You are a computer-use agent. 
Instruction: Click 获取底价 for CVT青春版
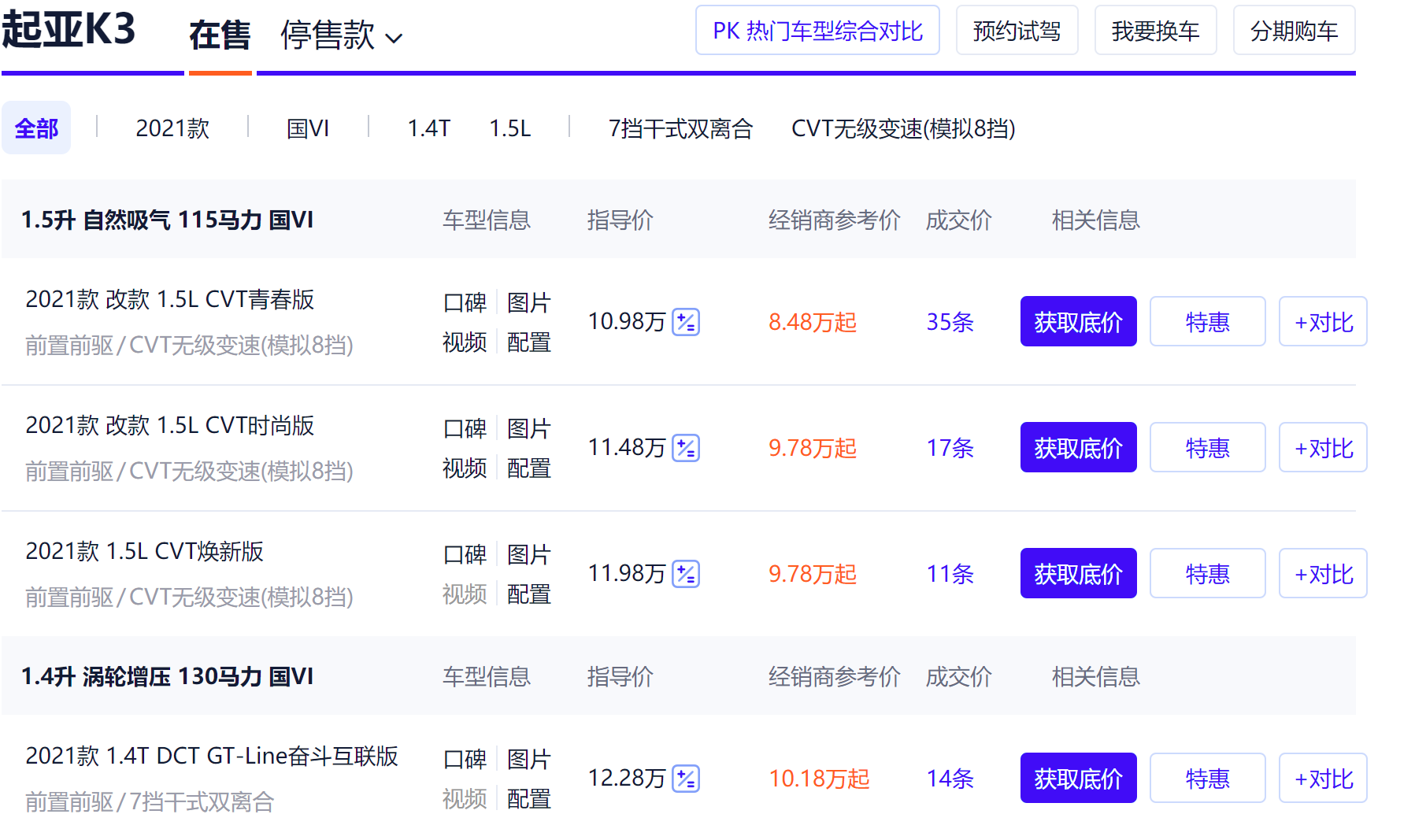point(1079,321)
